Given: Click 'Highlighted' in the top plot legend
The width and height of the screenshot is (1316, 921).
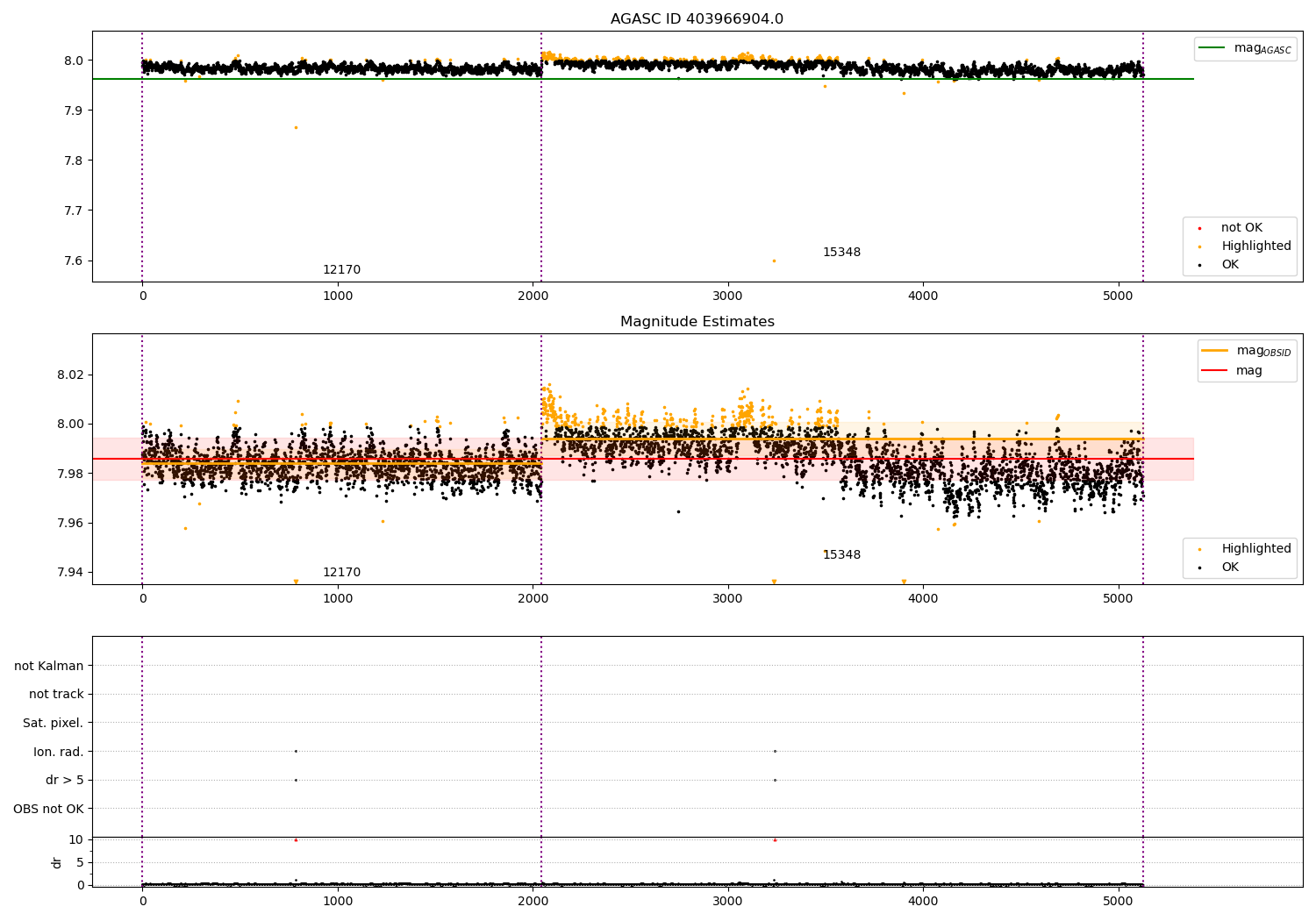Looking at the screenshot, I should pos(1256,246).
